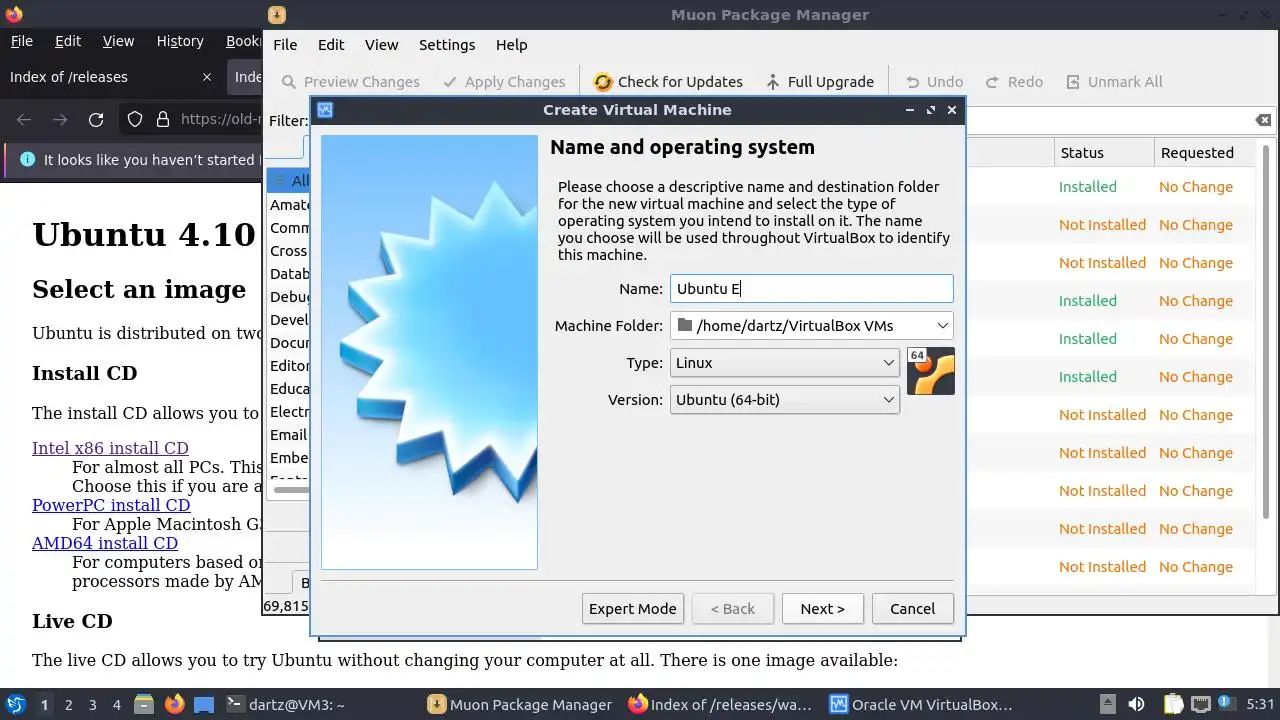Click the Expert Mode button
Viewport: 1280px width, 720px height.
point(632,608)
